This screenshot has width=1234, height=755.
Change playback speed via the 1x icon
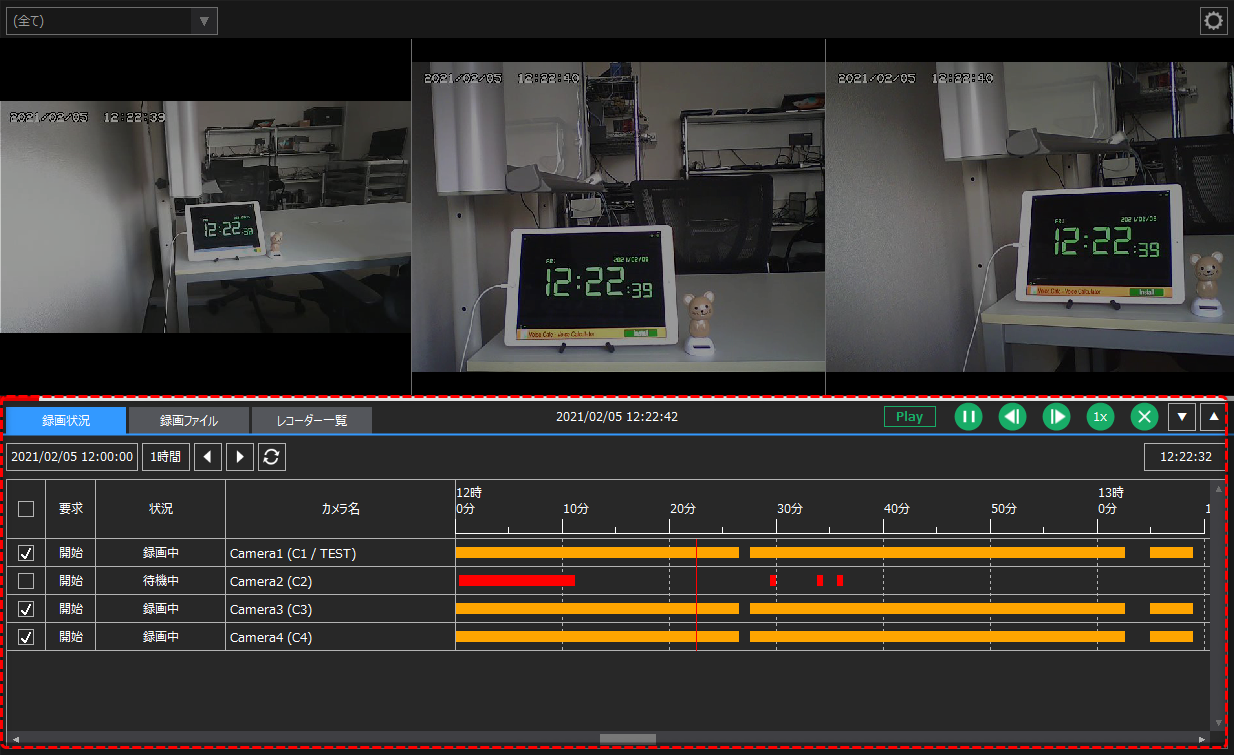click(1100, 417)
